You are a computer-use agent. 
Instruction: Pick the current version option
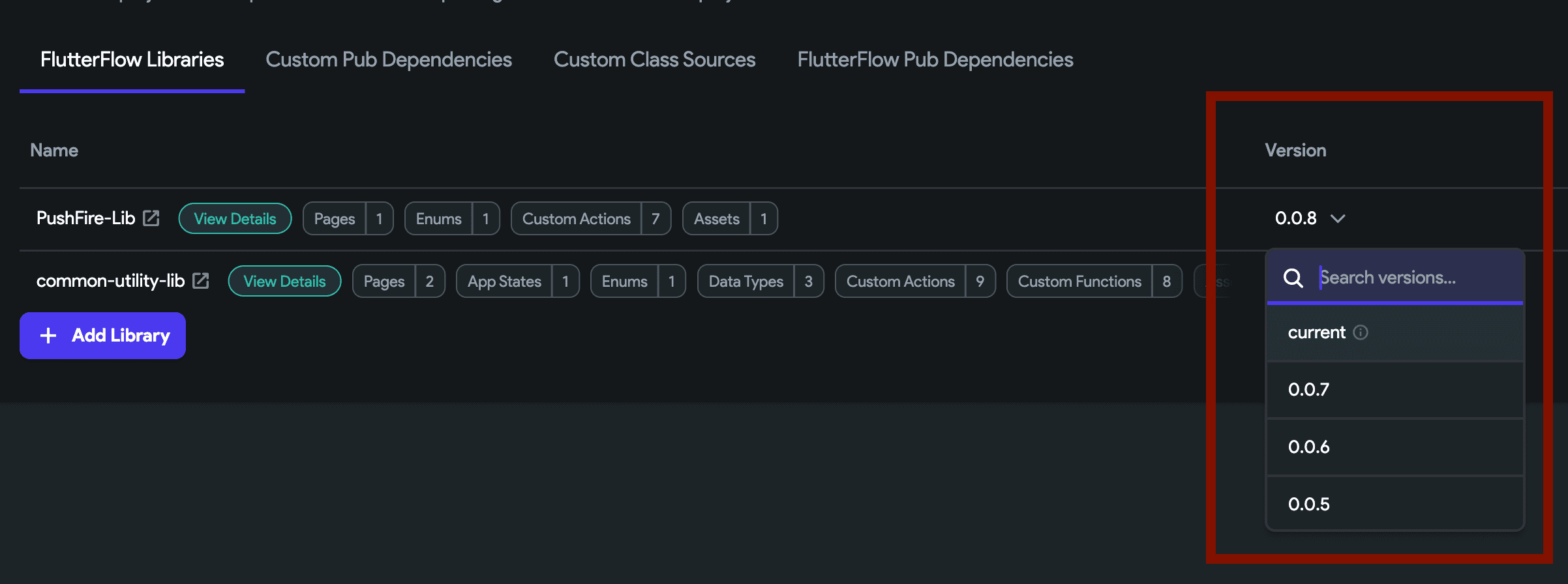1316,333
